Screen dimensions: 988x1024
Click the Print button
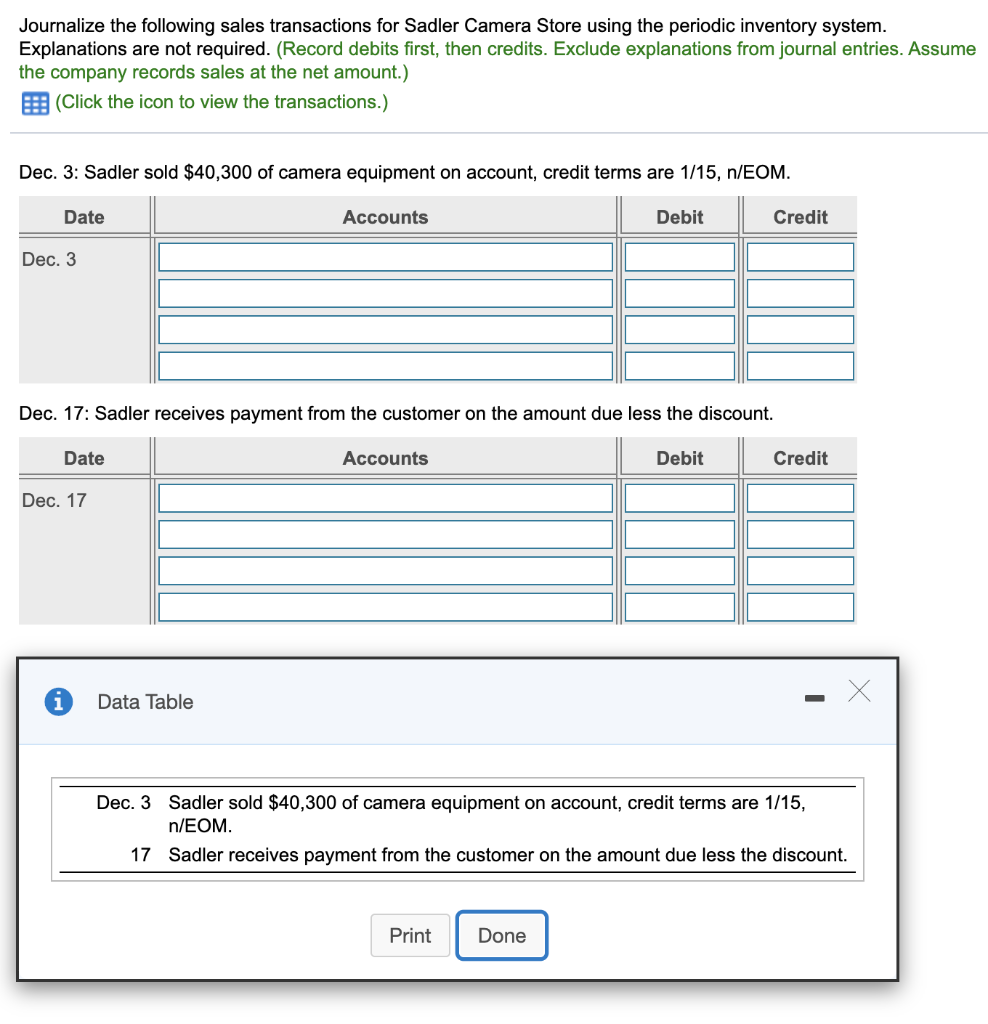(x=410, y=935)
